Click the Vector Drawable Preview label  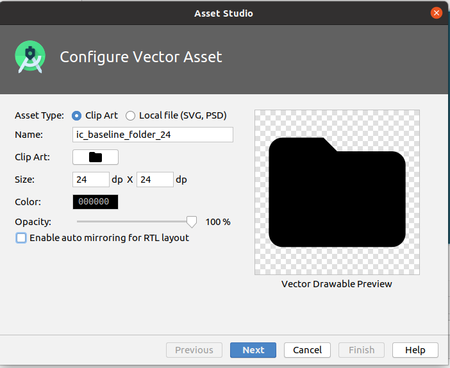(x=337, y=284)
